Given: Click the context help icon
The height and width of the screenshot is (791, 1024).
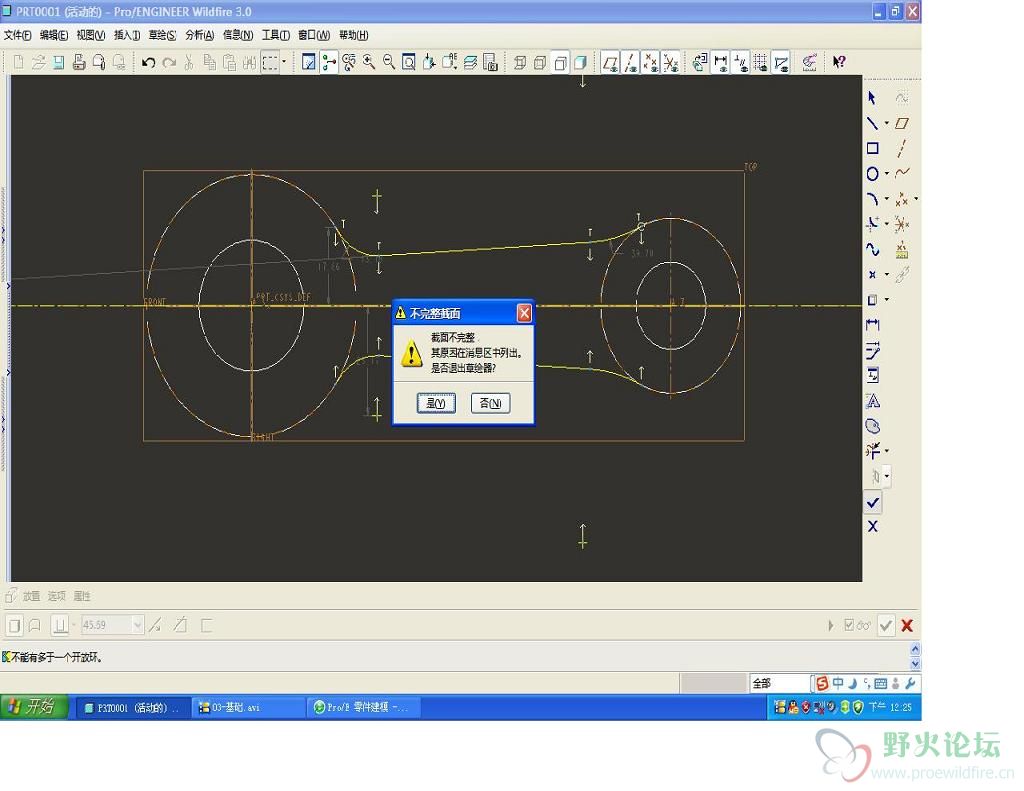Looking at the screenshot, I should click(x=839, y=62).
